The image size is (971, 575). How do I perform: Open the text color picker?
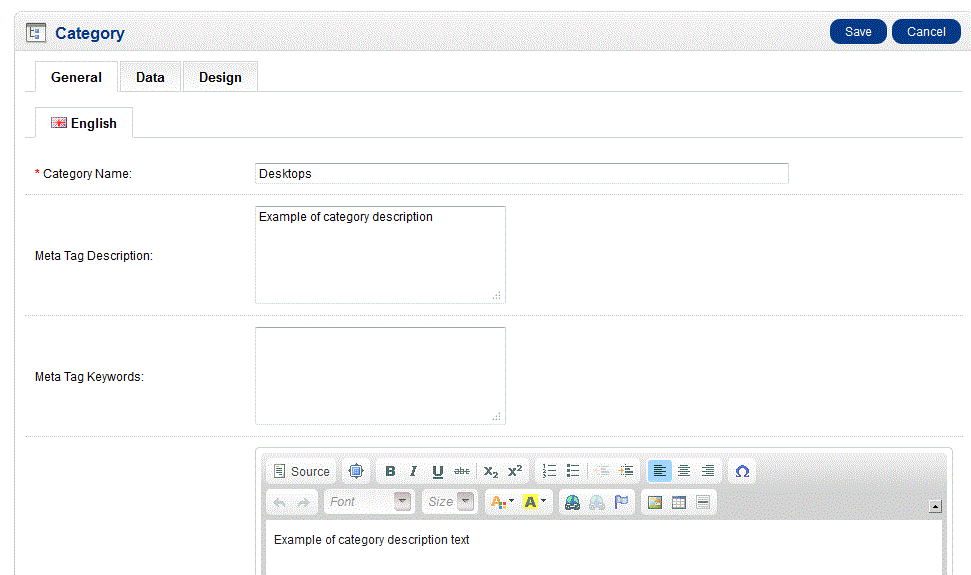[x=502, y=502]
